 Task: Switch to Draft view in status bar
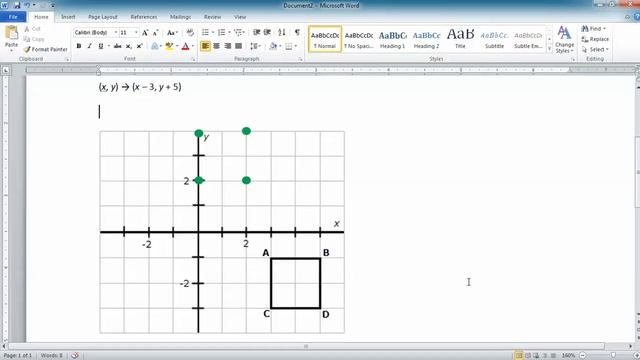click(x=553, y=356)
